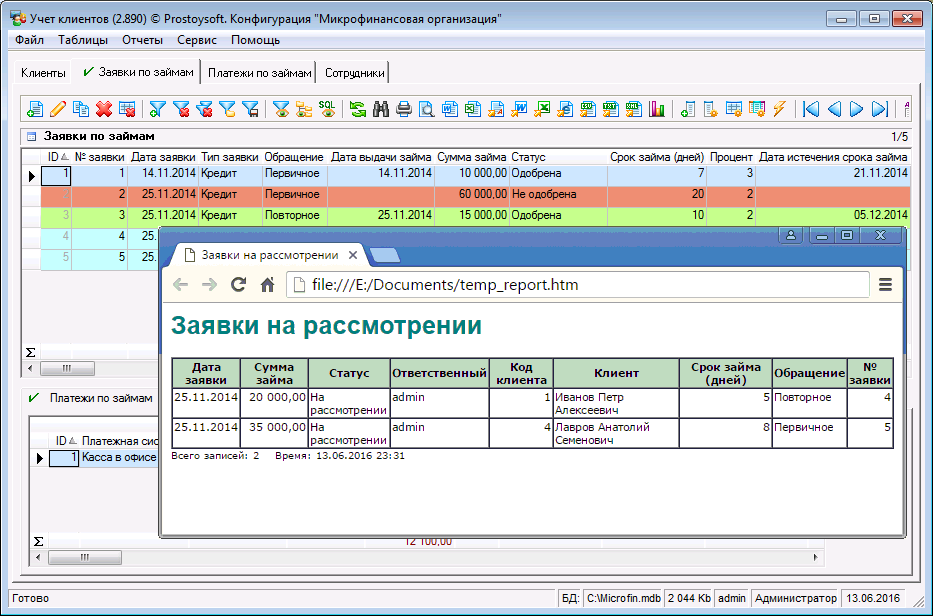This screenshot has width=933, height=616.
Task: Open the print preview magnifier icon
Action: [x=427, y=109]
